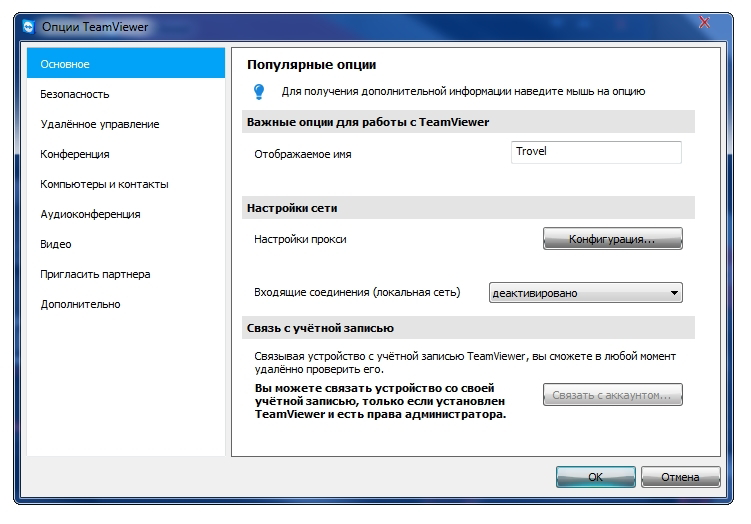Expand Входящие соединения dropdown
Viewport: 751px width, 524px height.
coord(585,293)
